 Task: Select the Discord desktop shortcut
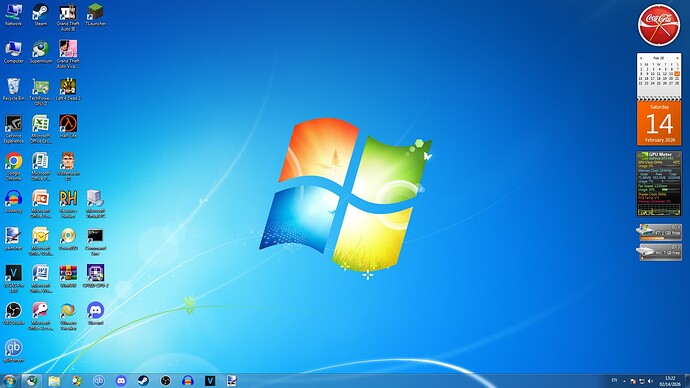click(x=95, y=314)
